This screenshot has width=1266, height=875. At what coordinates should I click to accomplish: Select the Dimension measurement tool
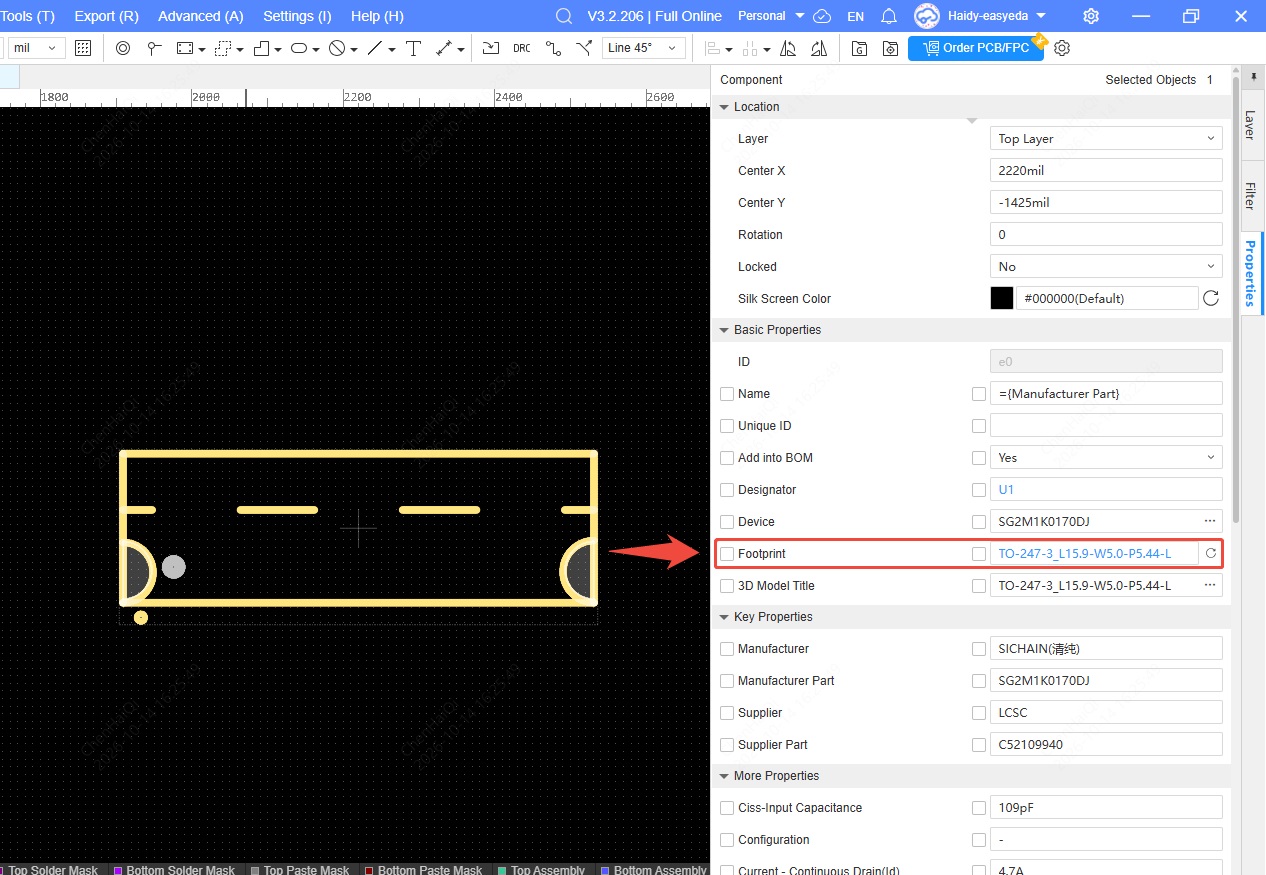click(445, 48)
